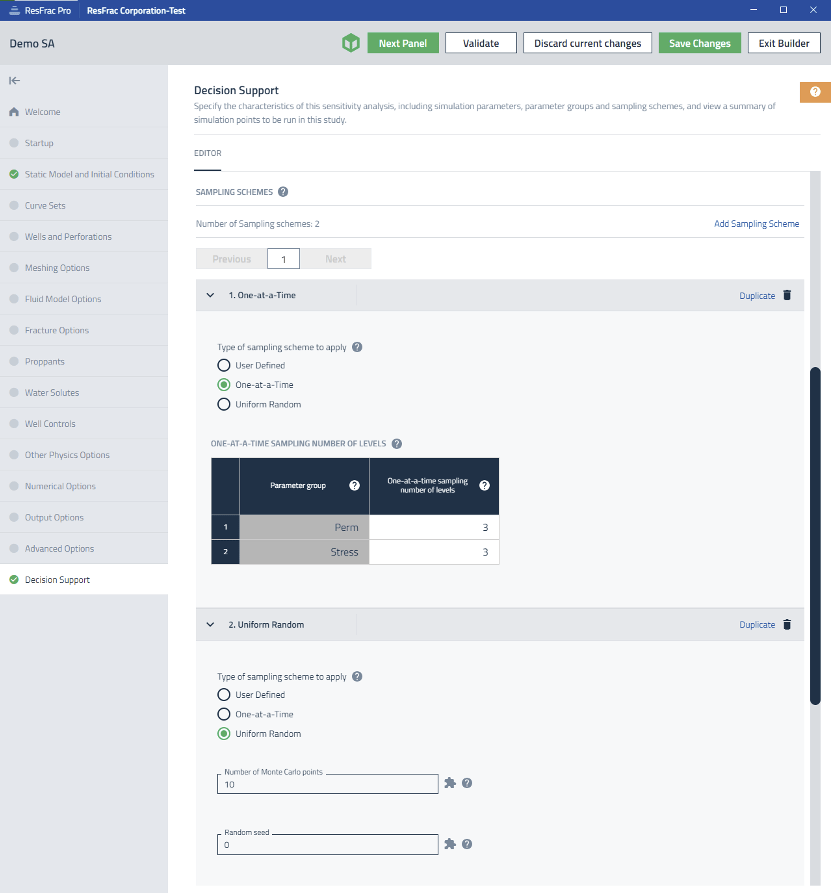Image resolution: width=833 pixels, height=893 pixels.
Task: Click help icon for One-at-a-time sampling number of levels heading
Action: pyautogui.click(x=397, y=444)
